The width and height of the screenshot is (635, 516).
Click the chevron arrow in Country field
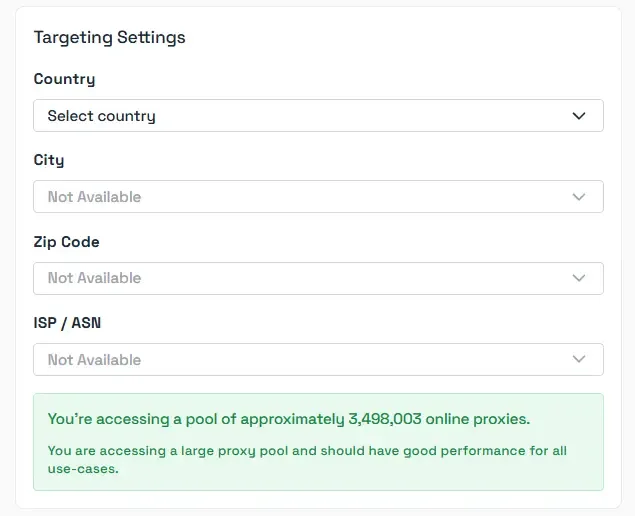(579, 116)
